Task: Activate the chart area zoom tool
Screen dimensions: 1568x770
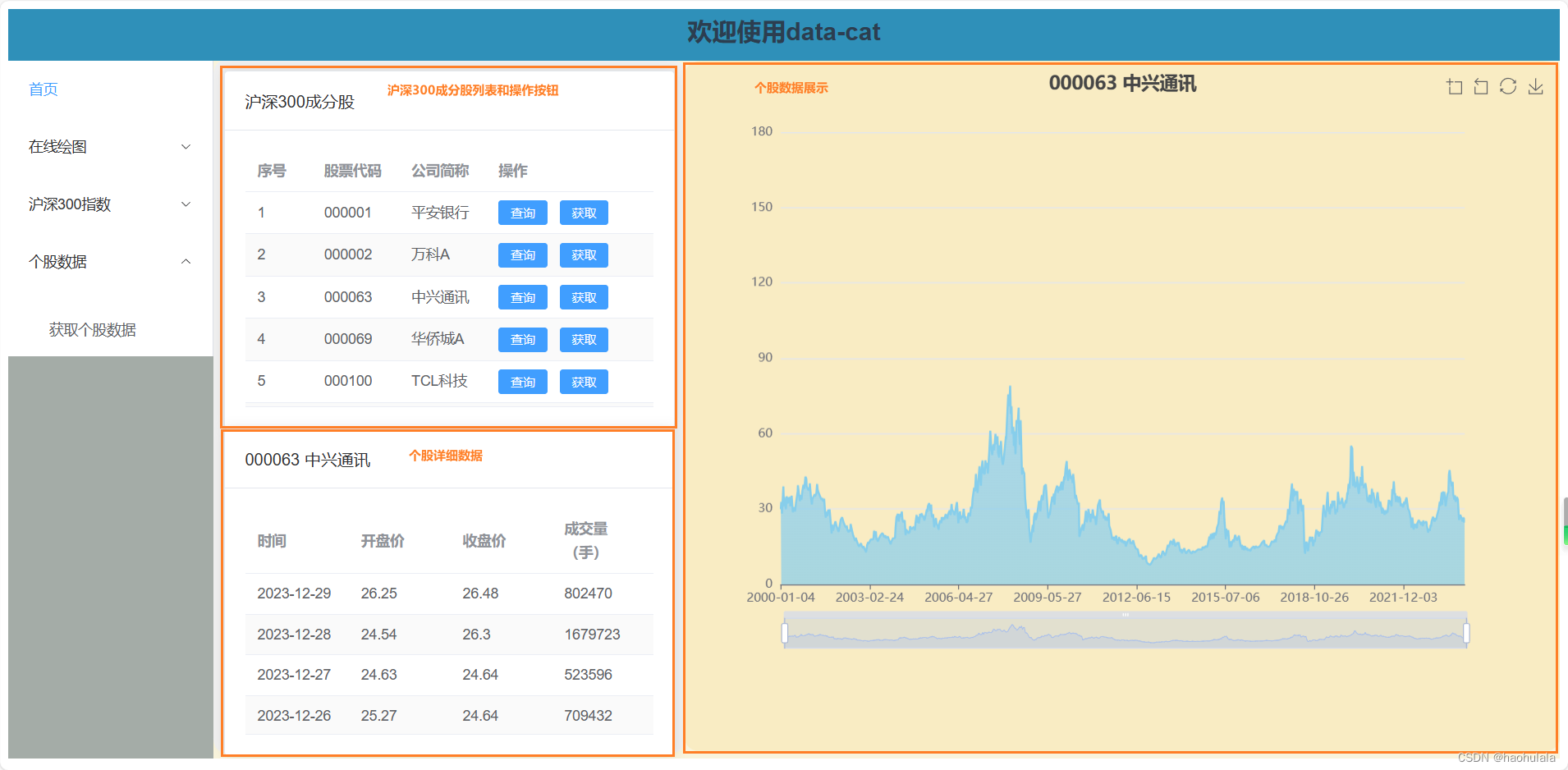Action: pyautogui.click(x=1453, y=86)
